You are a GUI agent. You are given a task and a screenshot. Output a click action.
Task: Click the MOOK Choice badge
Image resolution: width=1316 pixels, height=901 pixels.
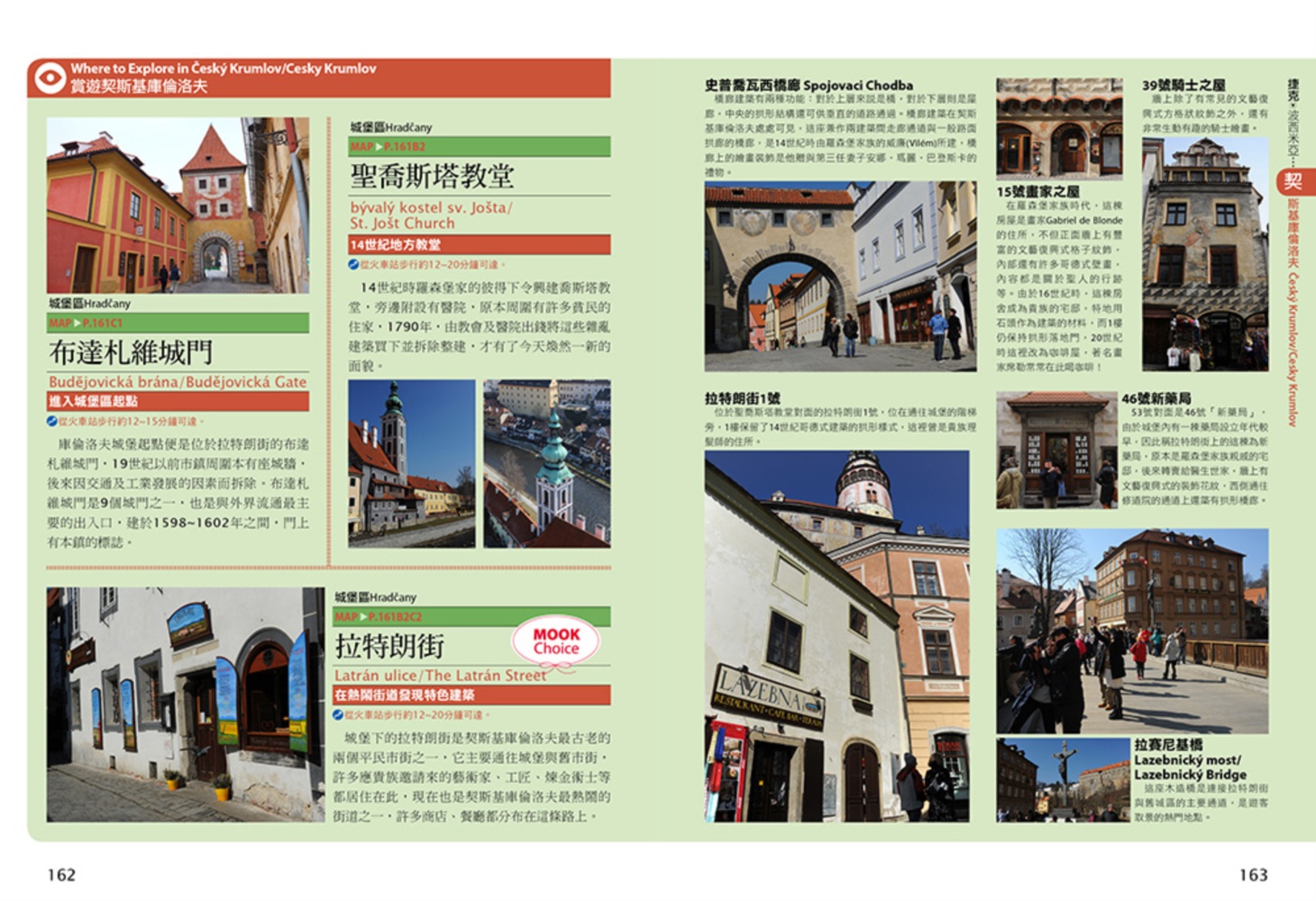[x=556, y=642]
